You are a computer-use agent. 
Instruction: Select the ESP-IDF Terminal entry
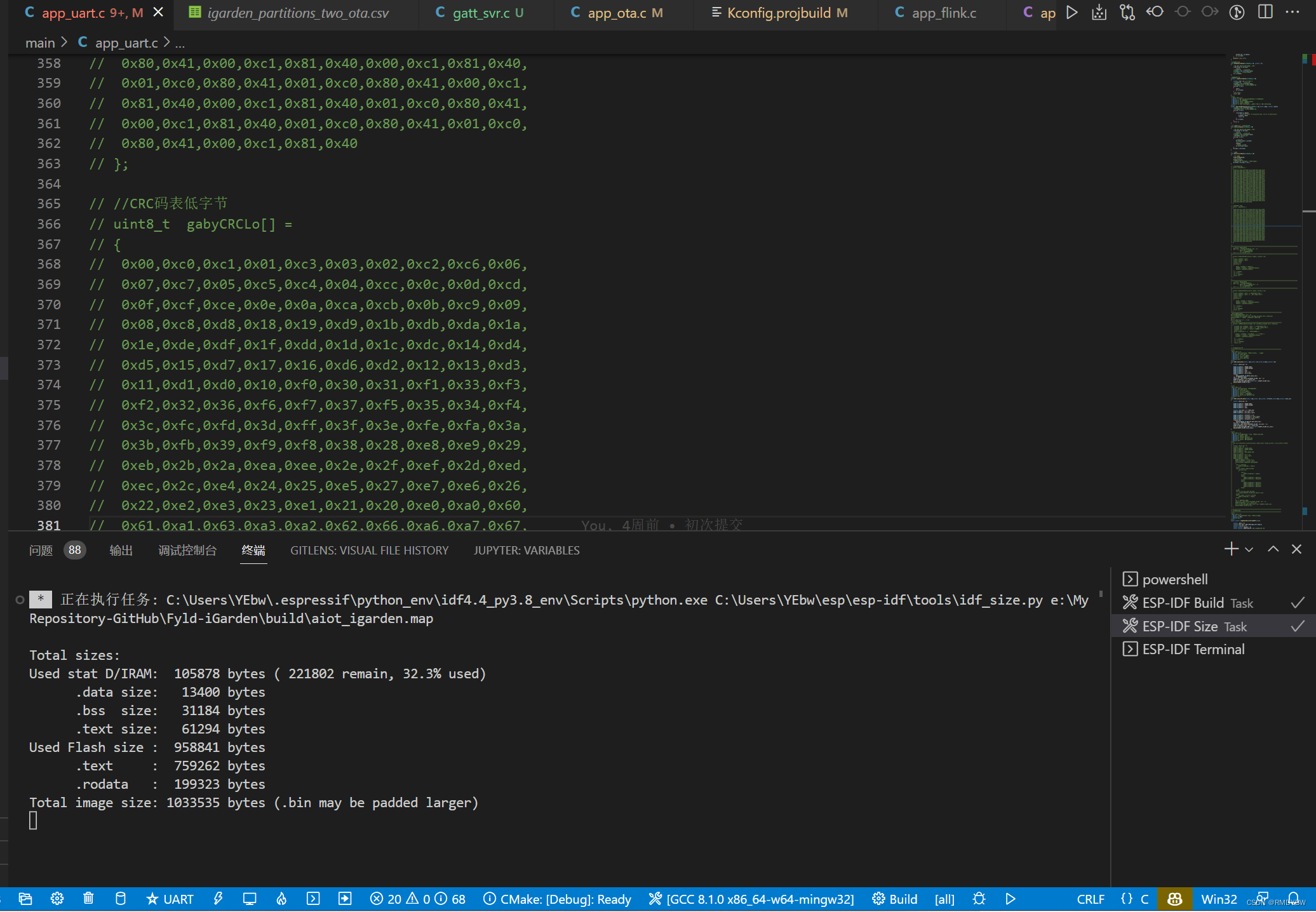click(1212, 649)
